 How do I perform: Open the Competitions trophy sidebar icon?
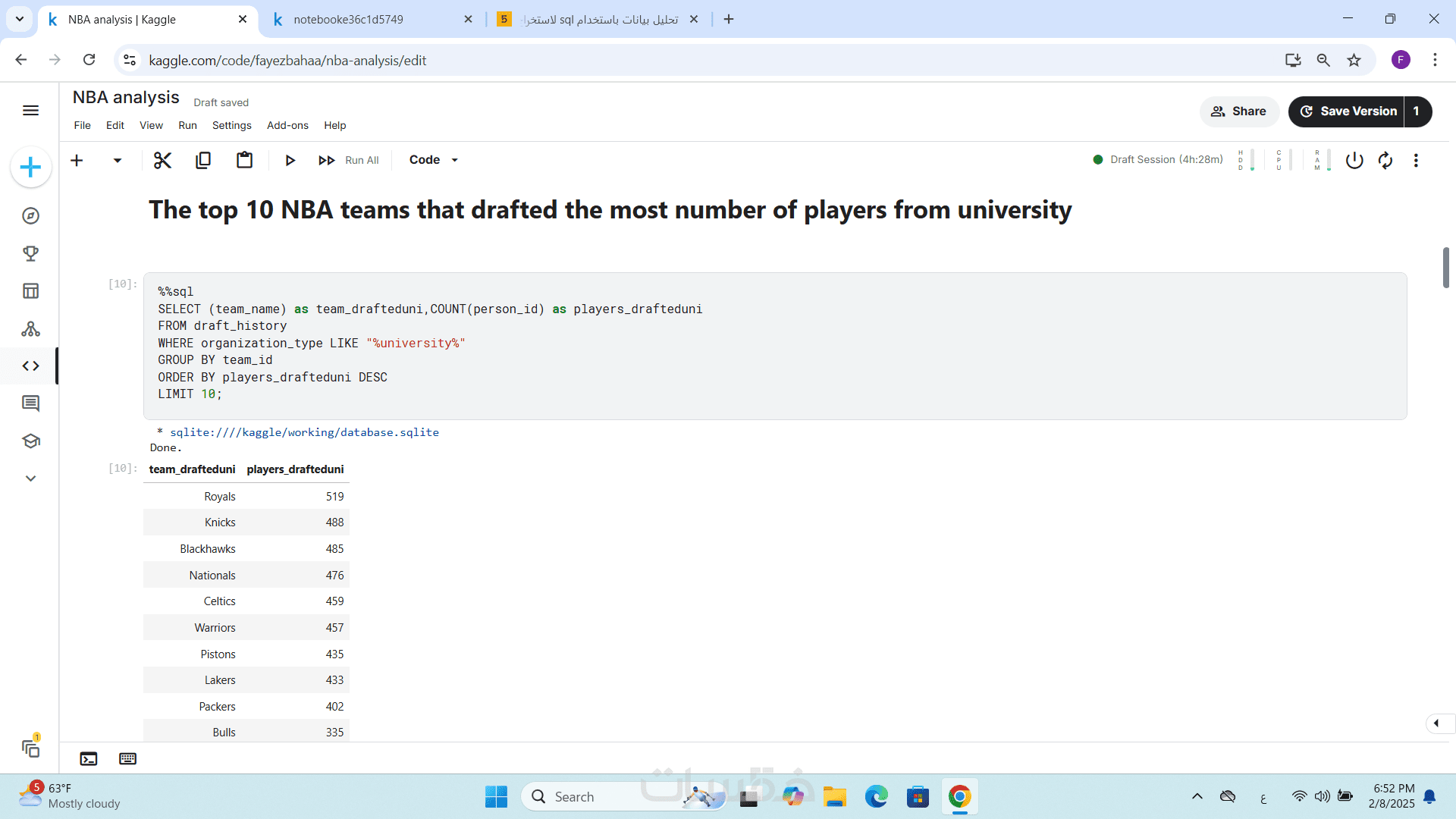[30, 253]
